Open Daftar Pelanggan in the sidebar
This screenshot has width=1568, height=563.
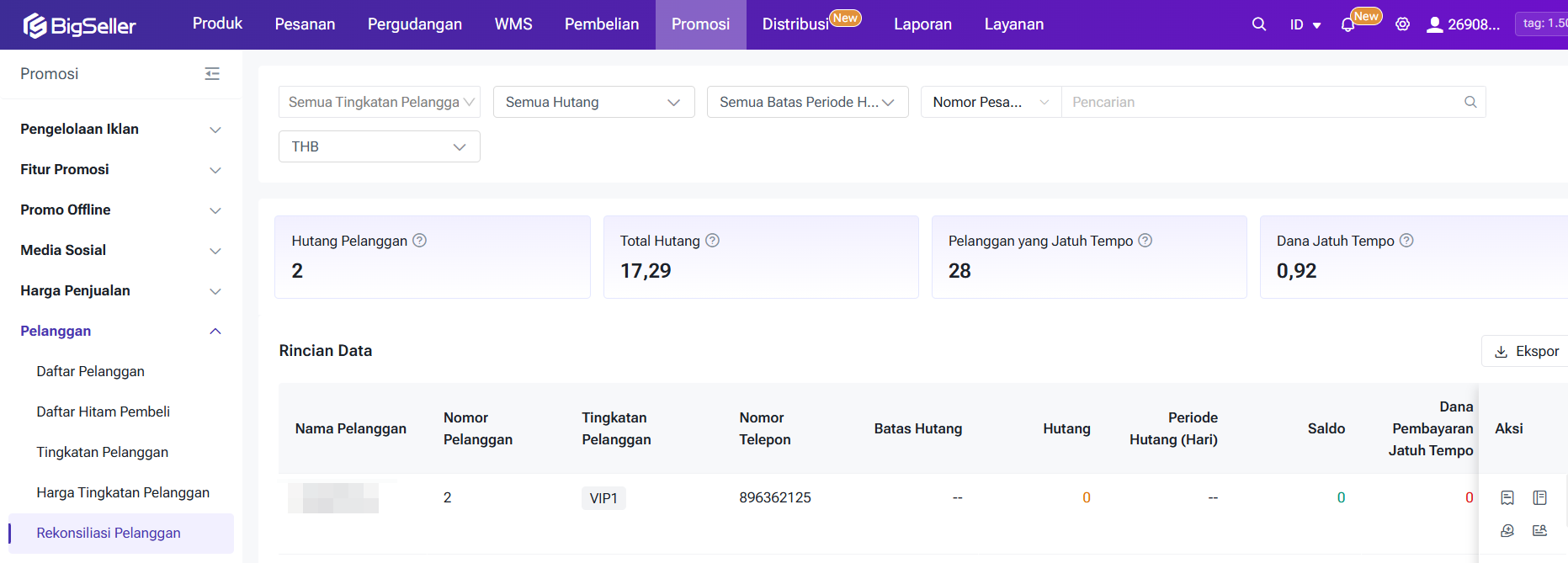(90, 371)
